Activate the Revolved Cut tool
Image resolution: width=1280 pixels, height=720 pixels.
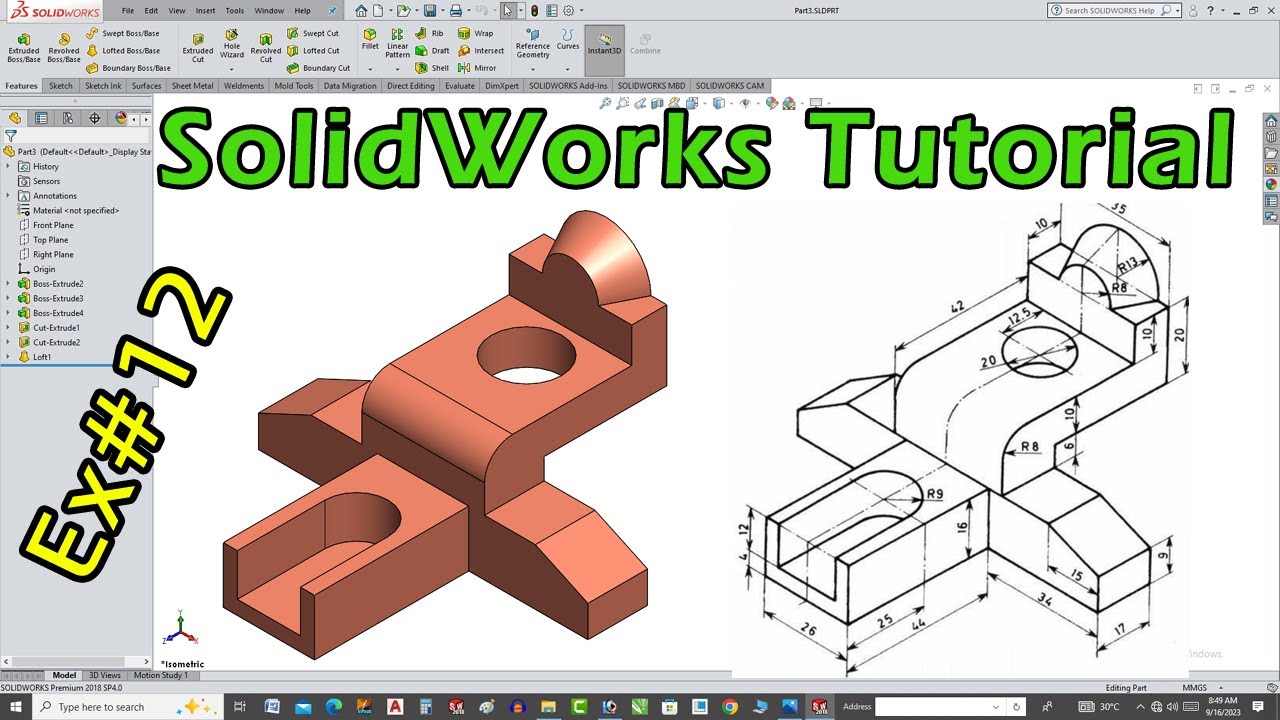[x=266, y=47]
